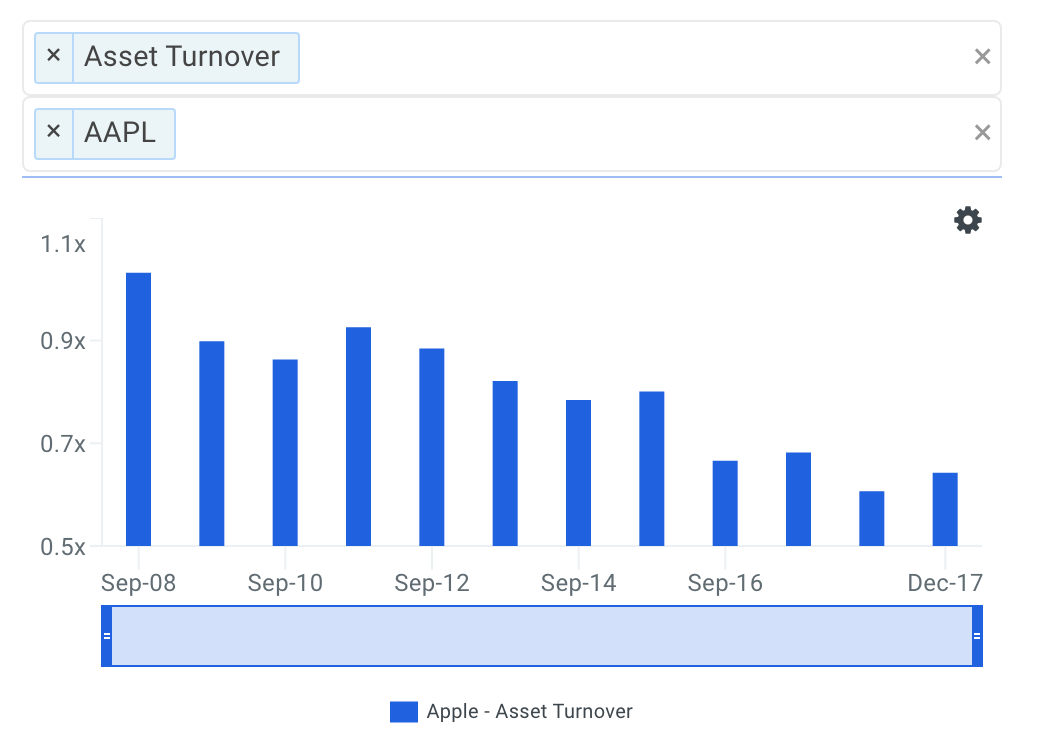Grab the left range slider handle
Image resolution: width=1038 pixels, height=744 pixels.
point(107,636)
